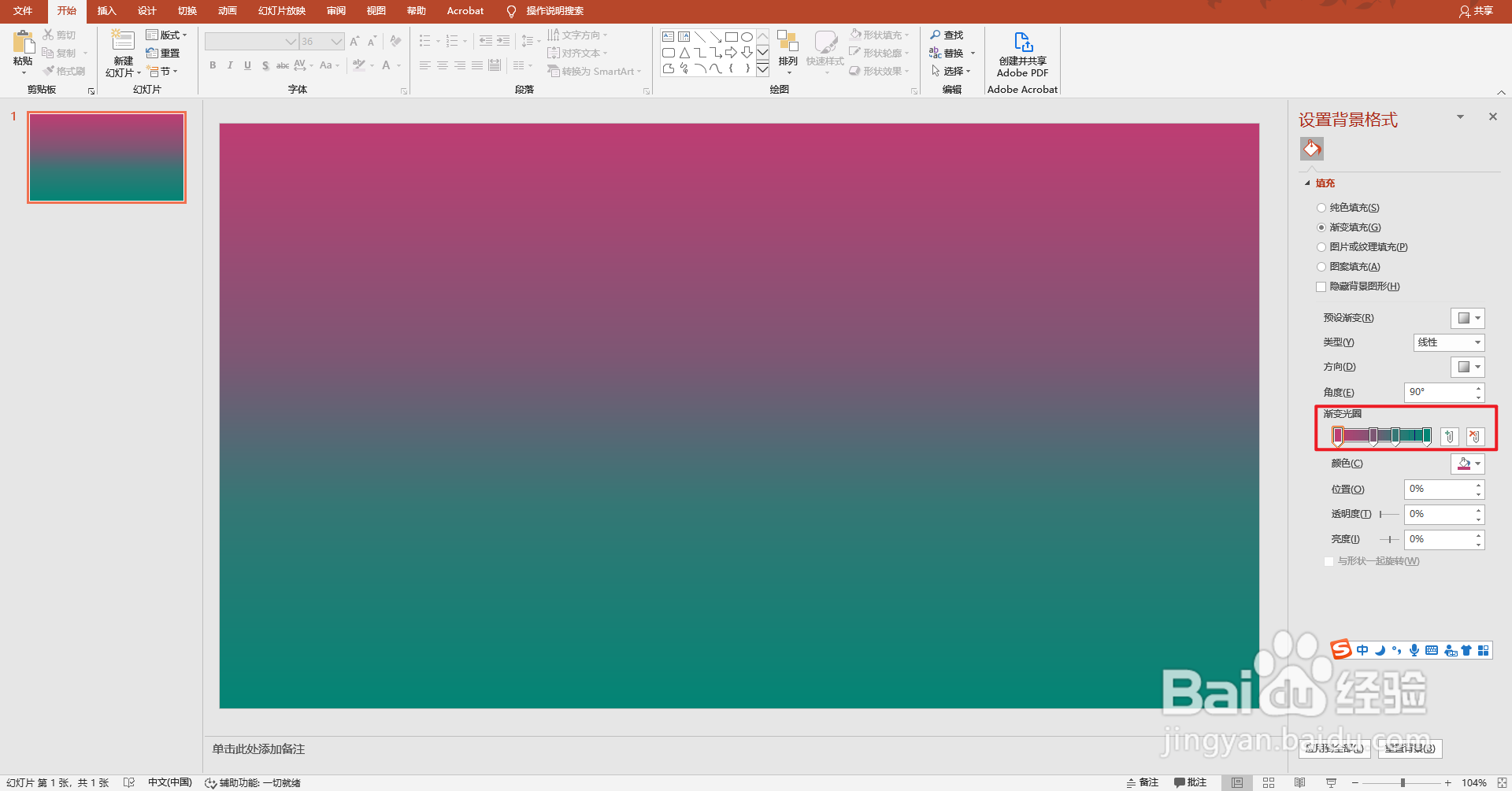Click the Brightness (亮度) percent field
The height and width of the screenshot is (791, 1512).
point(1439,539)
